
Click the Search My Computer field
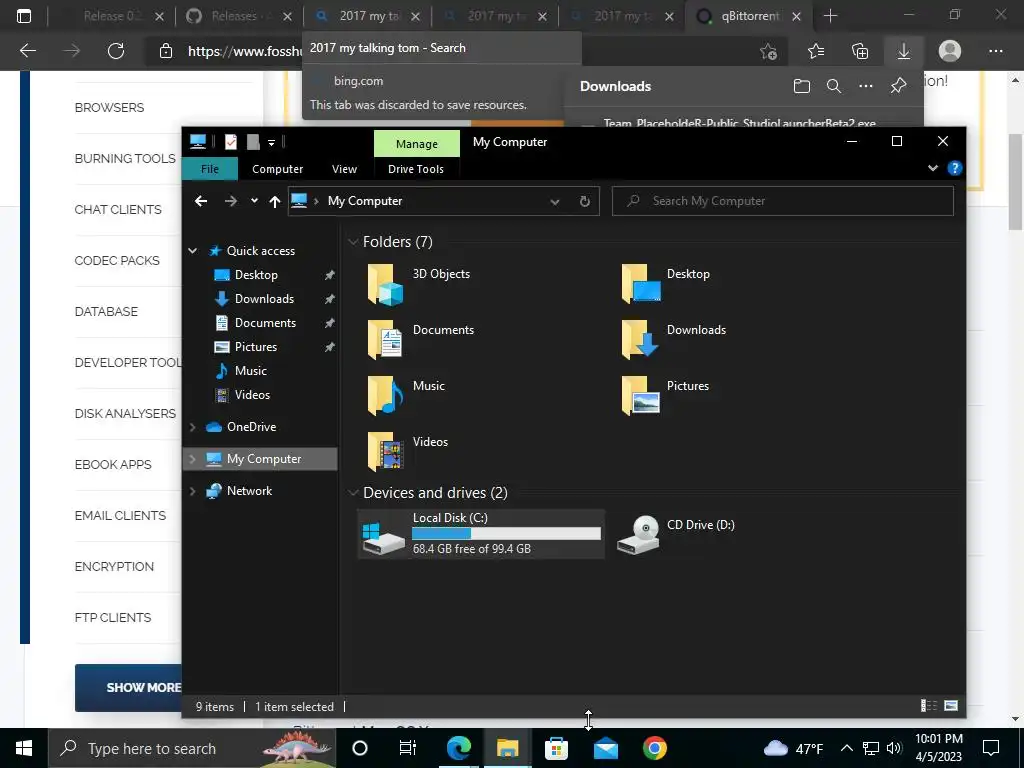click(x=782, y=201)
